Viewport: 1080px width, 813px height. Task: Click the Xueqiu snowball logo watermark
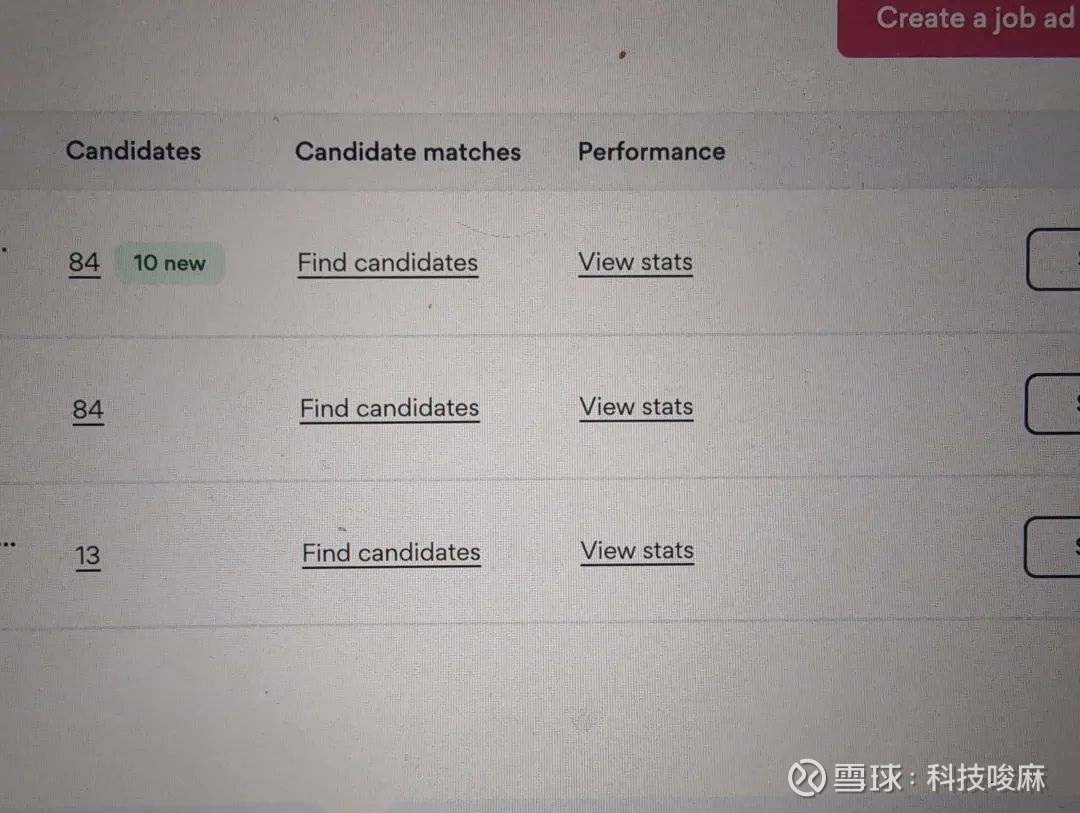click(x=807, y=778)
